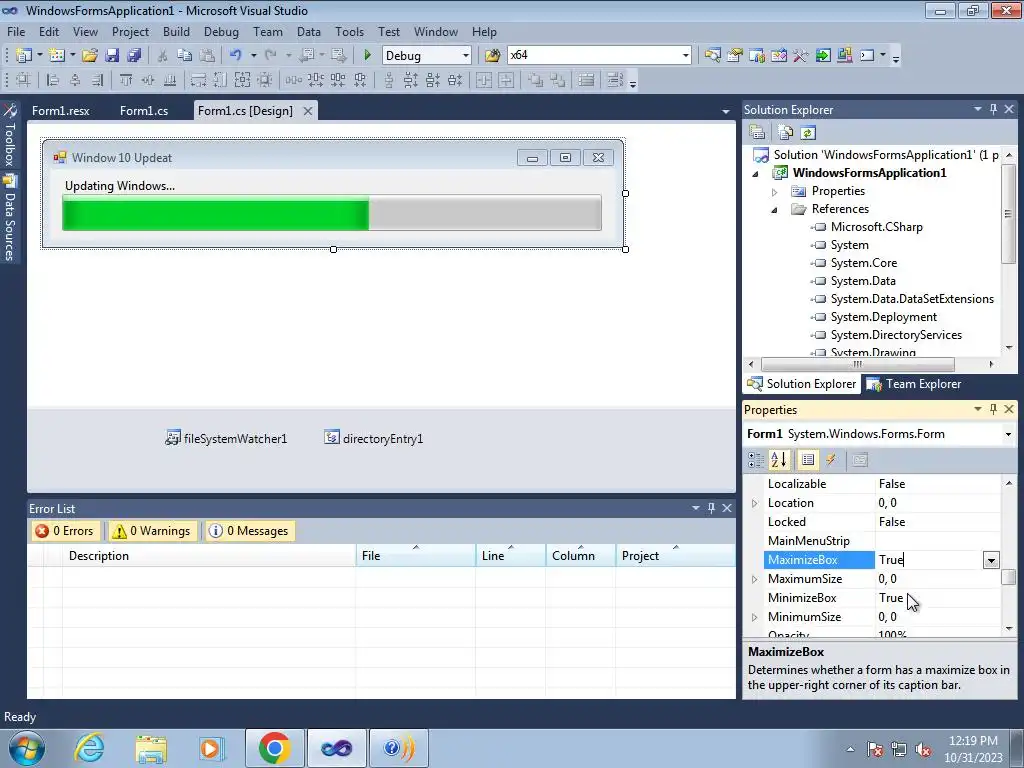Show Events with the lightning bolt icon
1024x768 pixels.
click(x=831, y=460)
